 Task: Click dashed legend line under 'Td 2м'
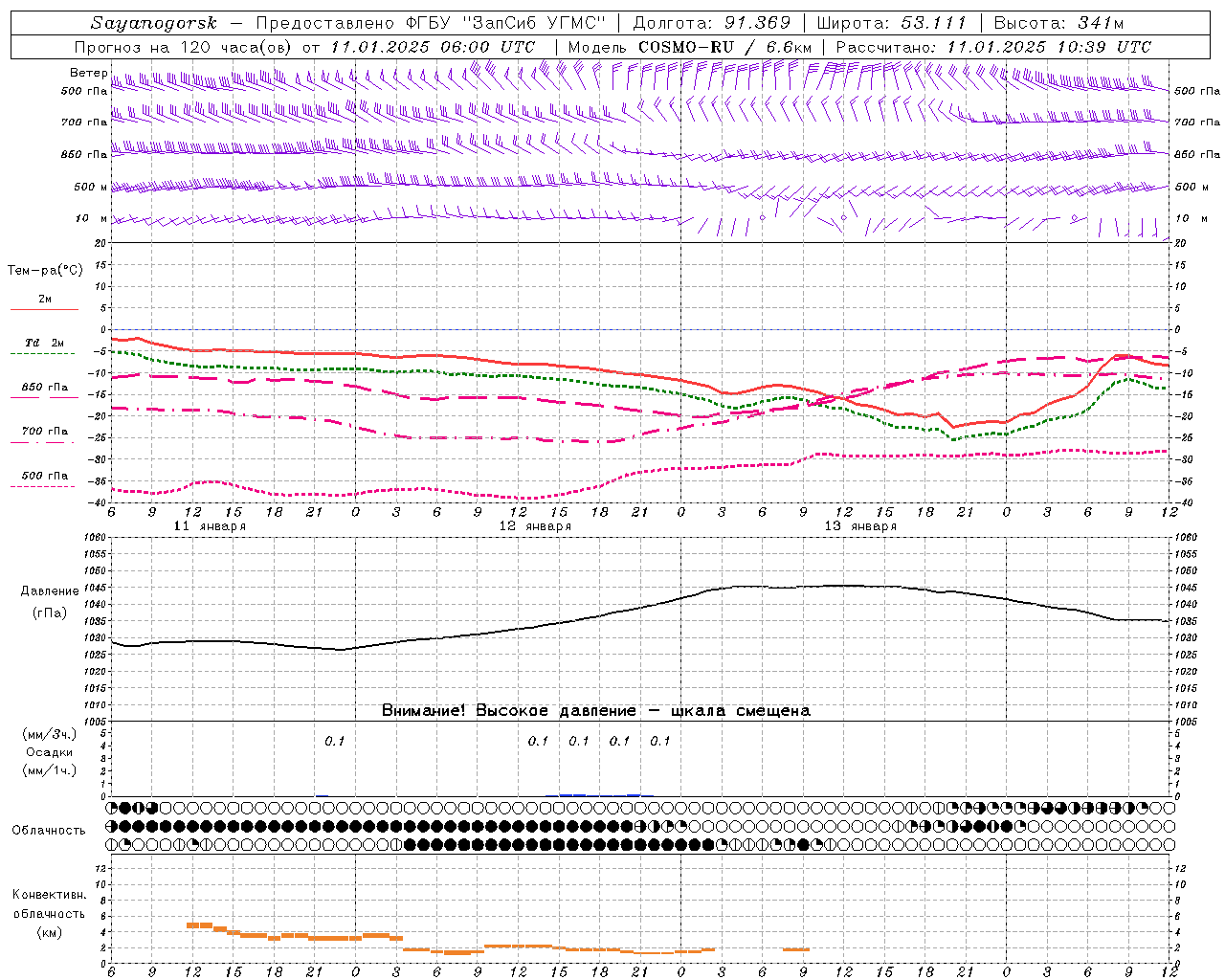click(x=43, y=354)
